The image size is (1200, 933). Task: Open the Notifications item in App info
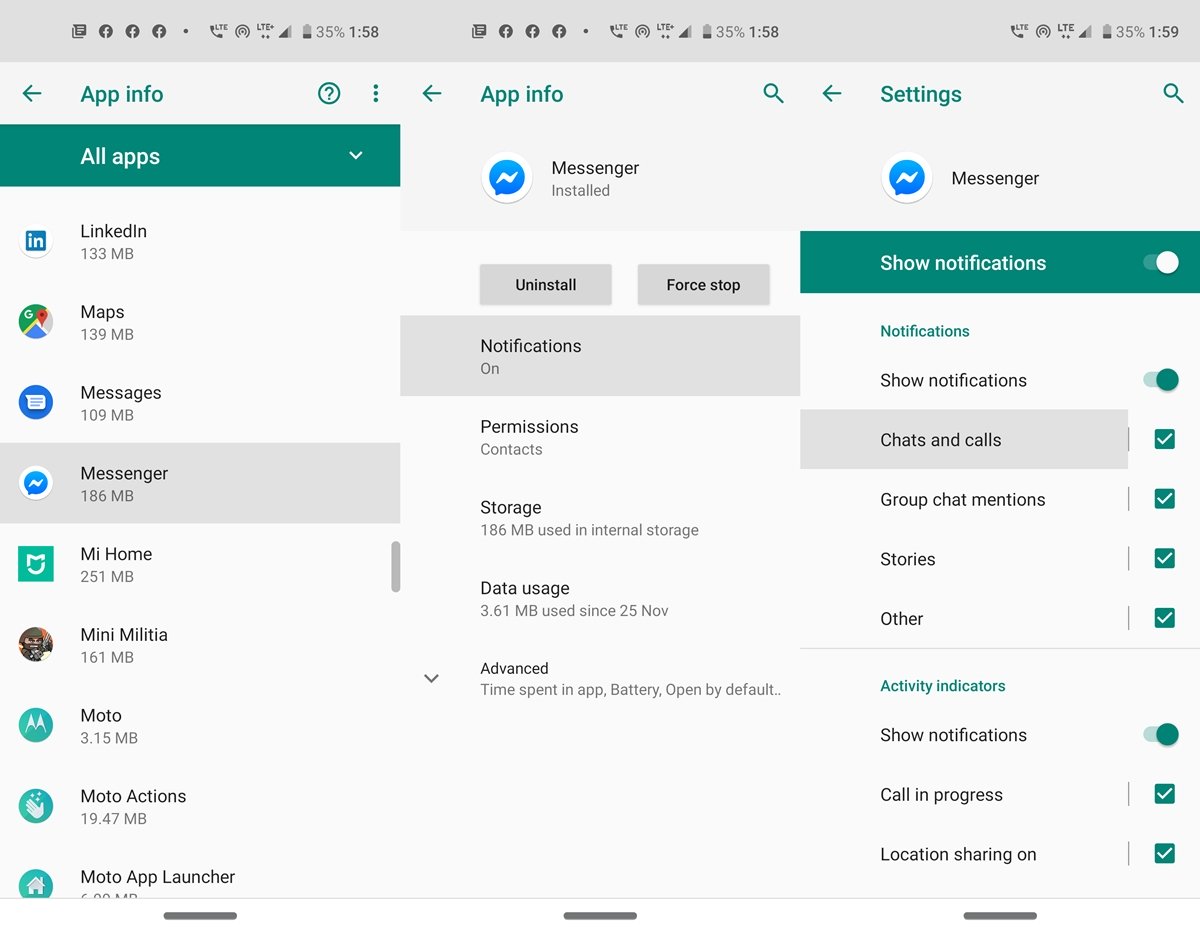click(x=600, y=356)
